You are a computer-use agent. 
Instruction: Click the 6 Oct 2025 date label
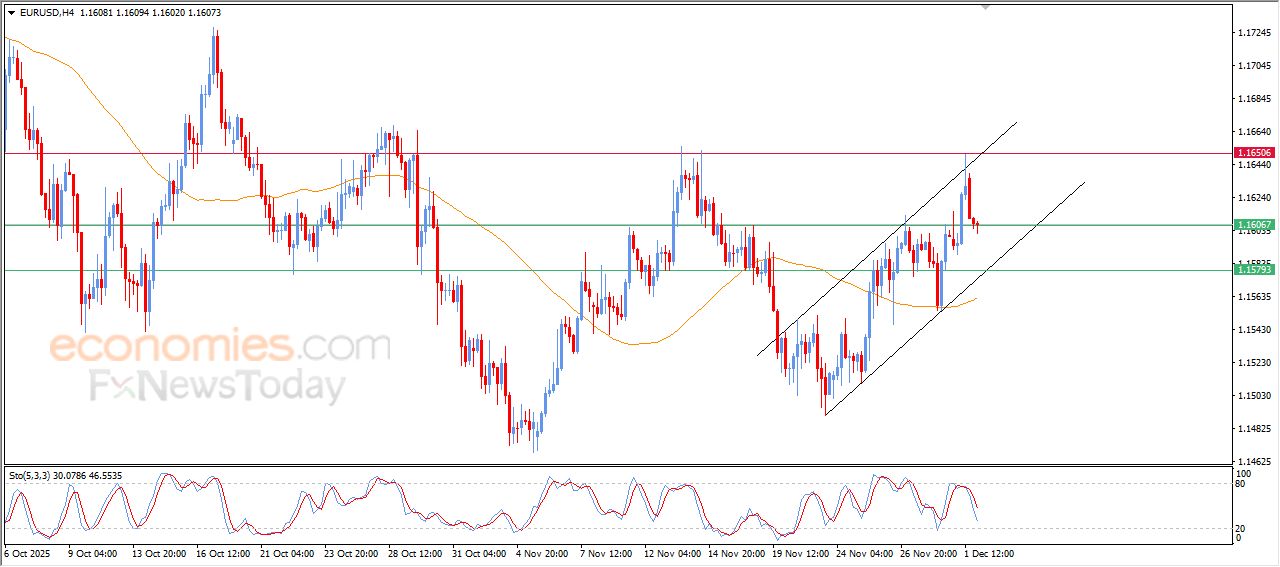point(26,553)
